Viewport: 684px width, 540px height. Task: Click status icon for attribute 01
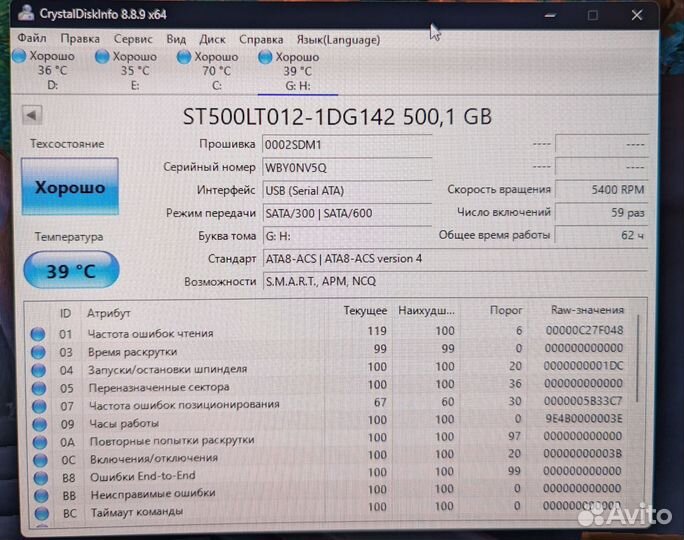(x=38, y=334)
